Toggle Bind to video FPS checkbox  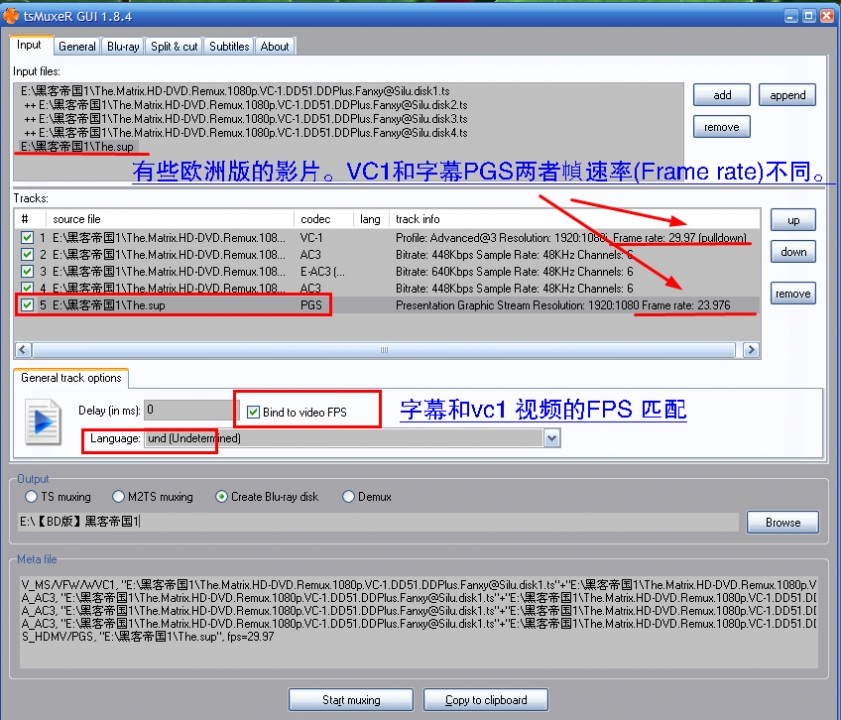253,412
